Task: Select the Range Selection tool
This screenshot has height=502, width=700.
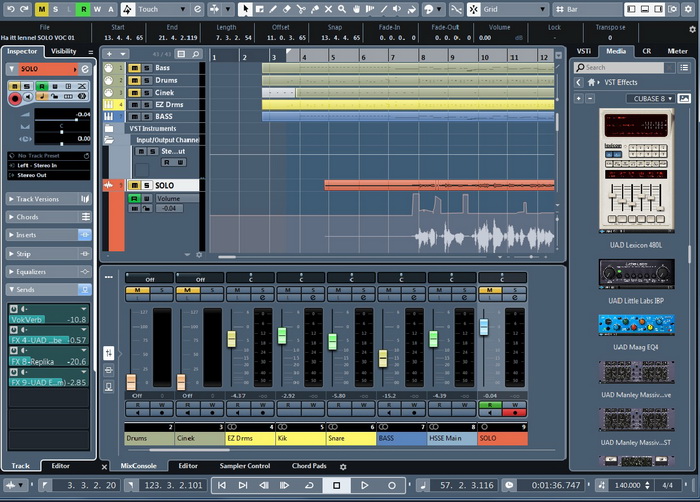Action: [259, 9]
